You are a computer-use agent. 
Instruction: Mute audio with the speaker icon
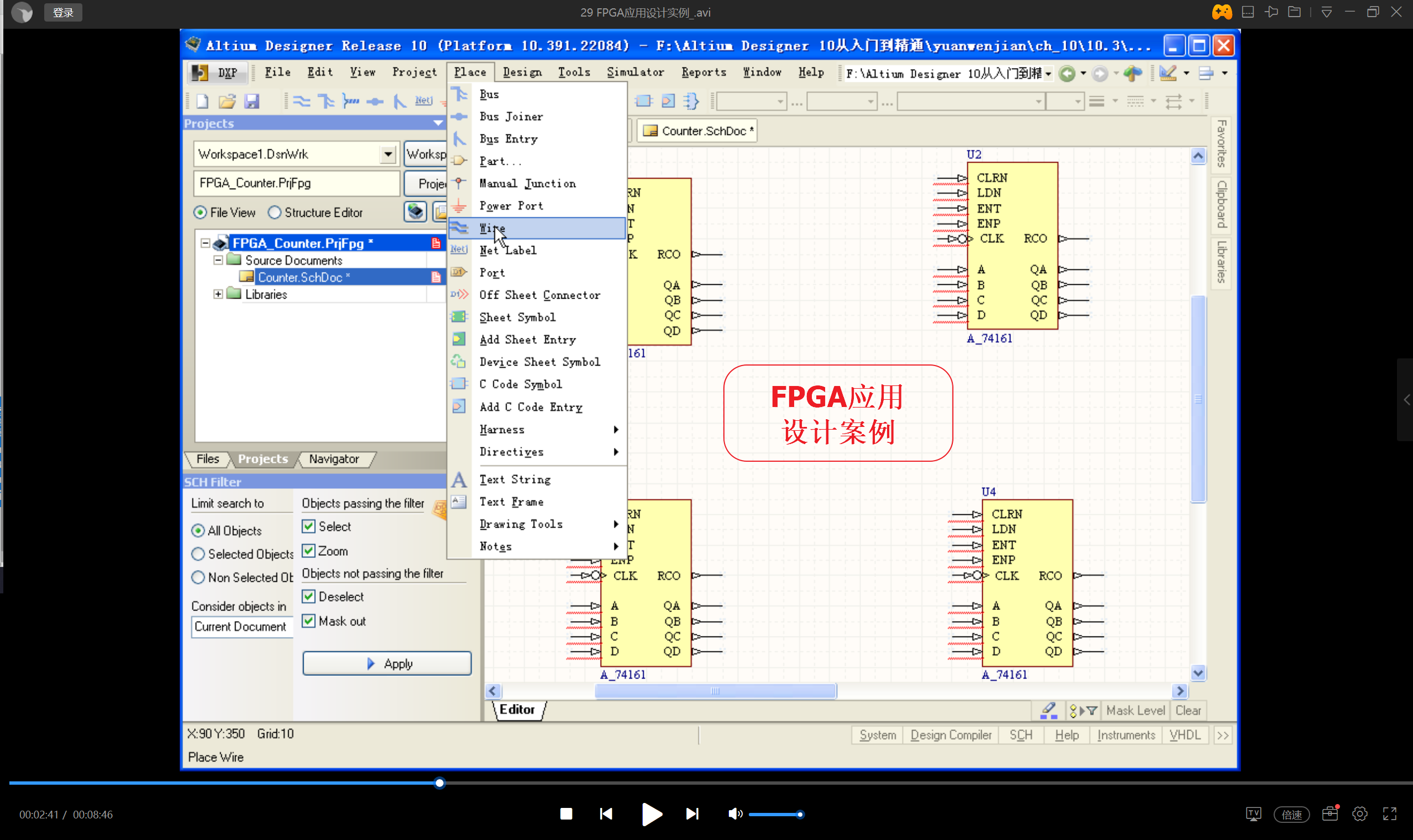pyautogui.click(x=734, y=814)
